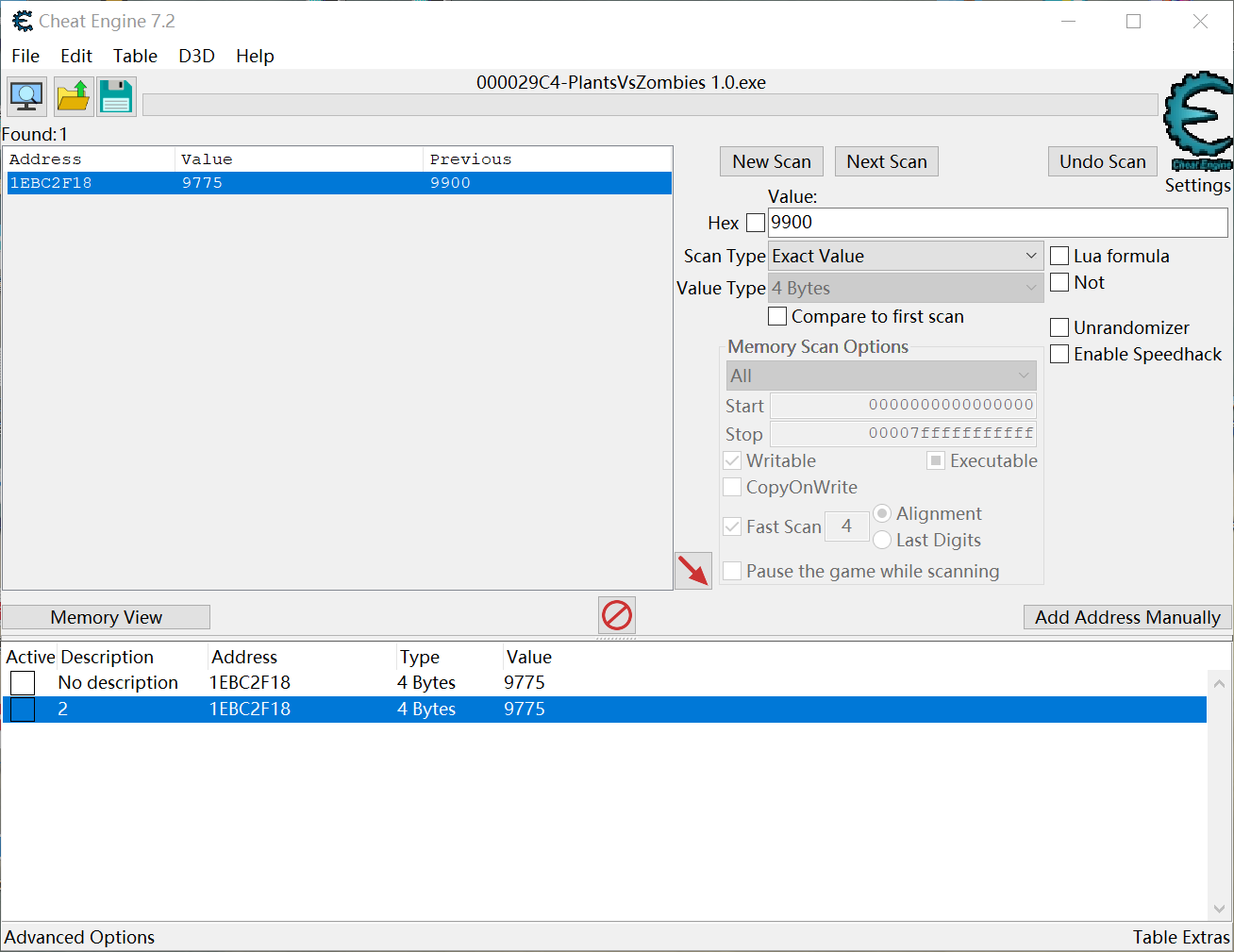Click the Description column header
The image size is (1234, 952).
[x=107, y=657]
